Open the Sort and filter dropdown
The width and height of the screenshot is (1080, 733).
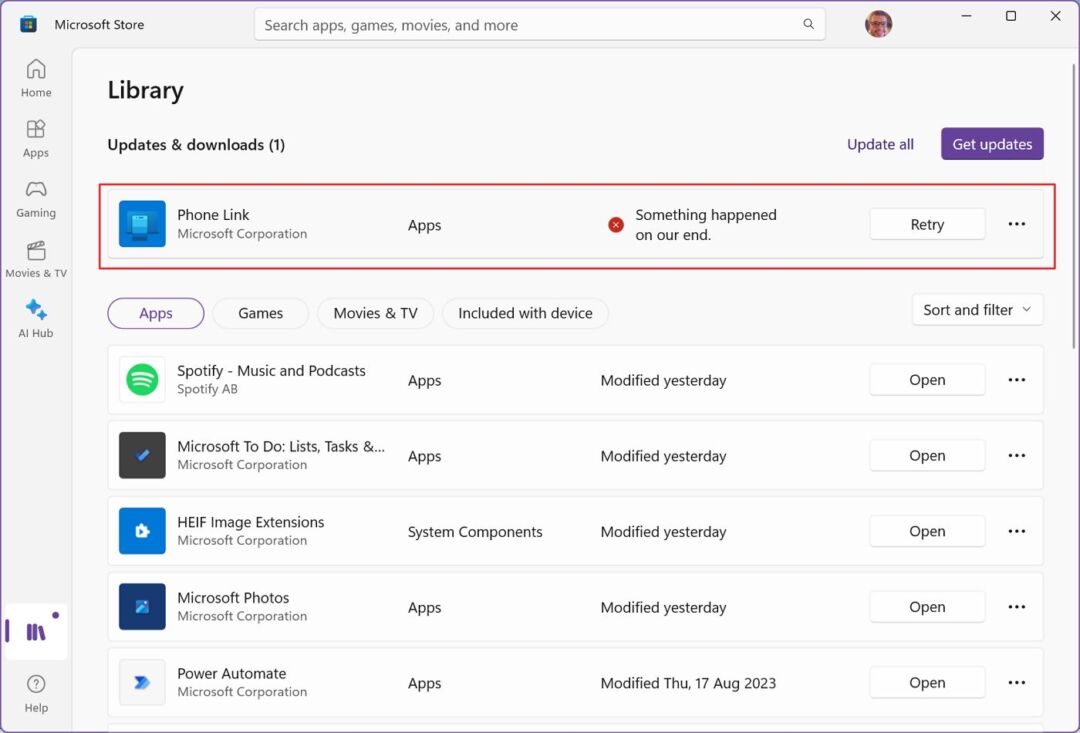[977, 310]
